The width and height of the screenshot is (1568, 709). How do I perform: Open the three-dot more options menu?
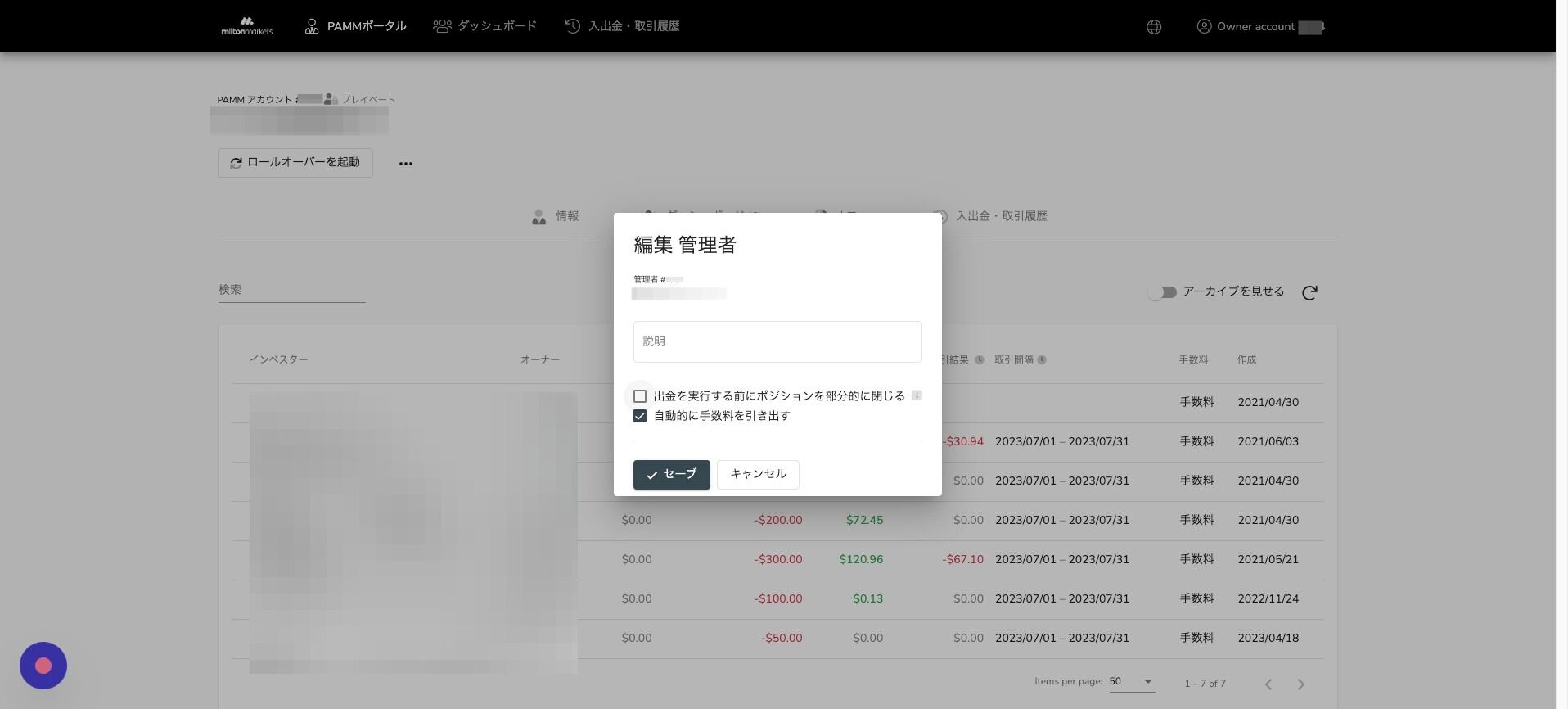coord(406,164)
